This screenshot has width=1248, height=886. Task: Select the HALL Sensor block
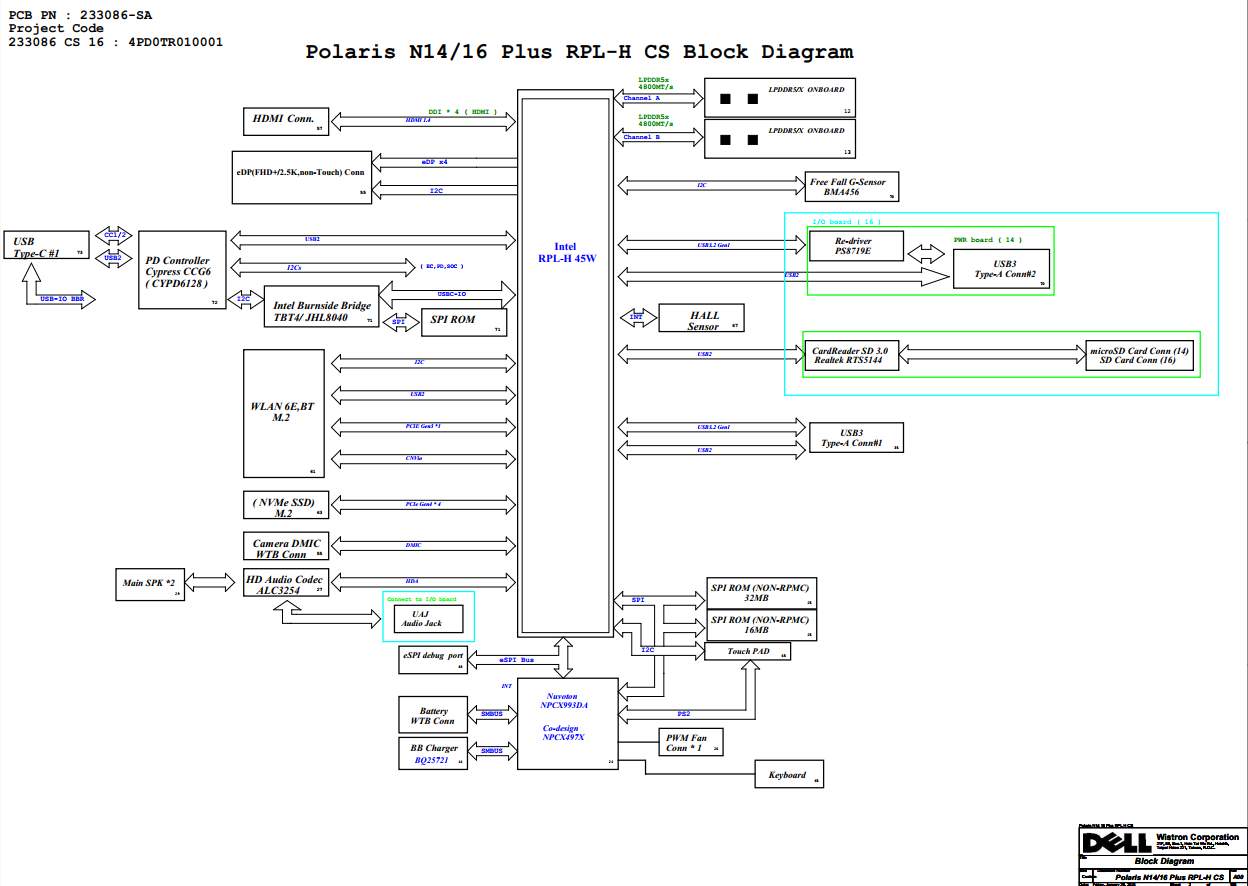702,320
